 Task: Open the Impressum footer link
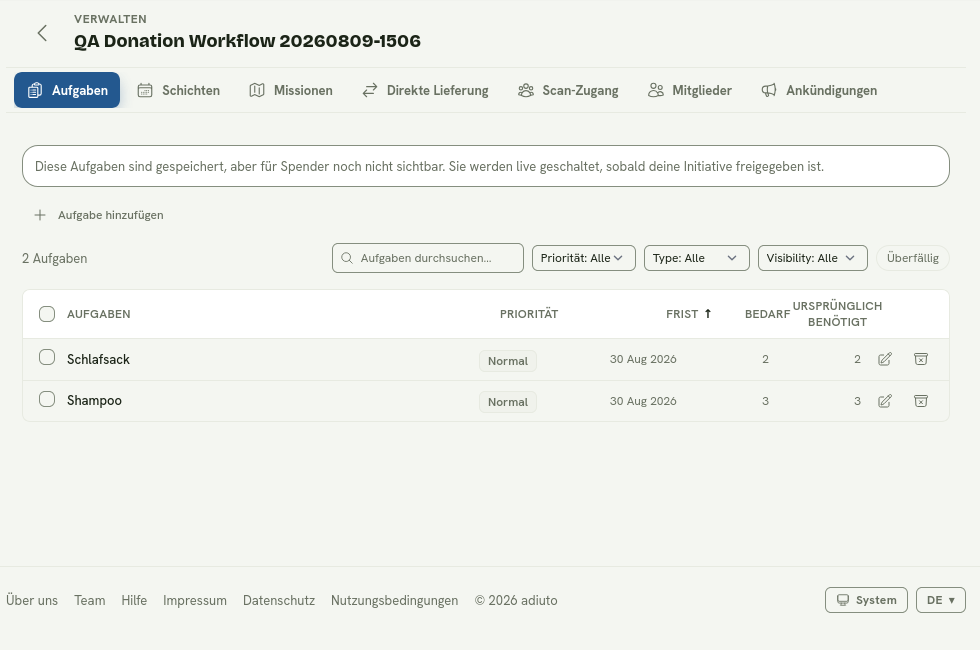pos(194,600)
